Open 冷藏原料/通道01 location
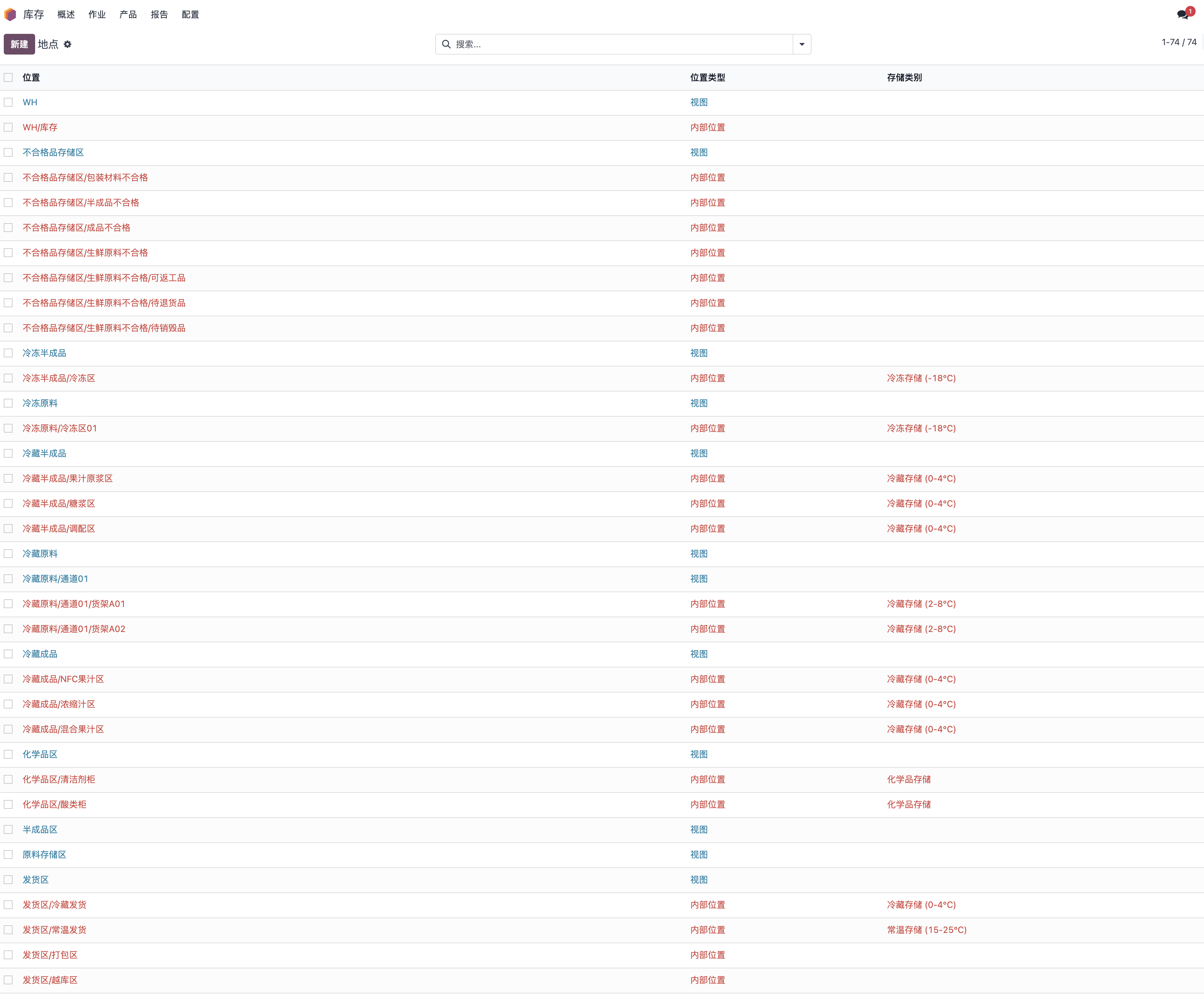Screen dimensions: 1204x1000 tap(55, 579)
